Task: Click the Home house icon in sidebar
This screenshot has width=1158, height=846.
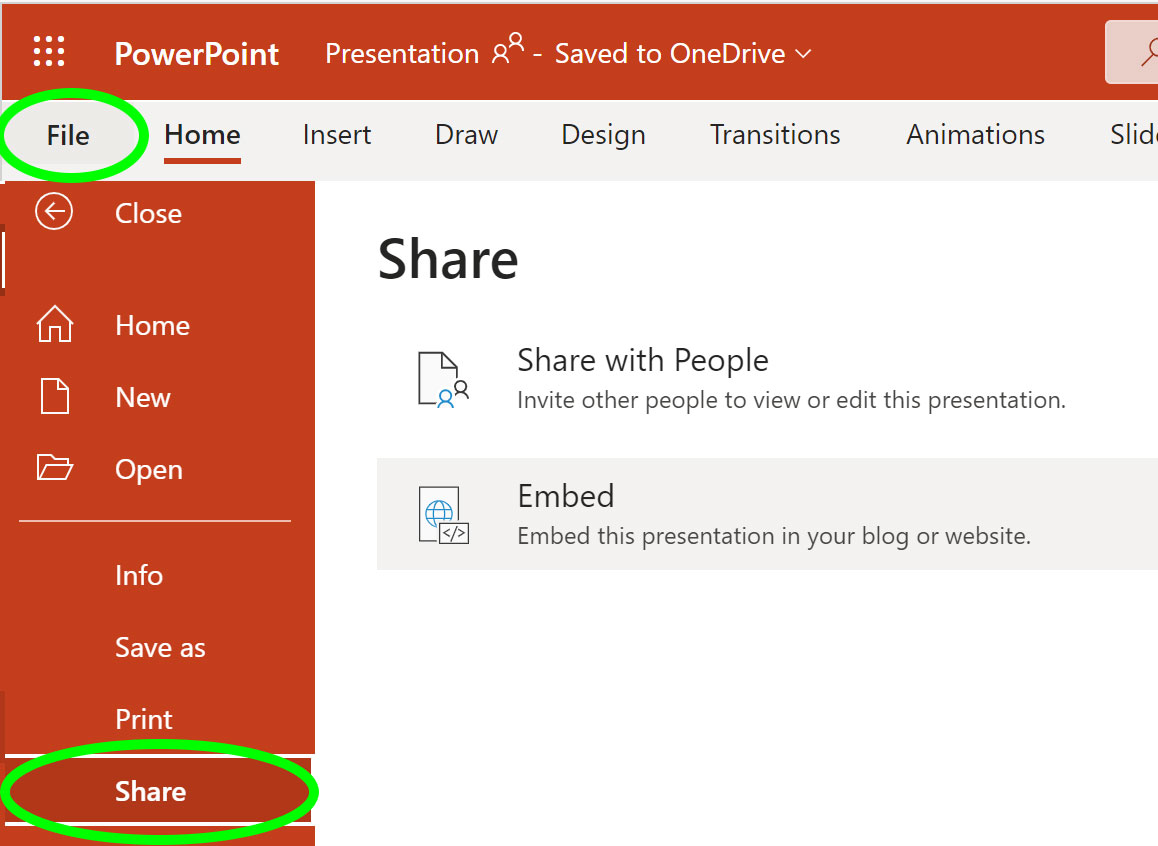Action: pos(55,324)
